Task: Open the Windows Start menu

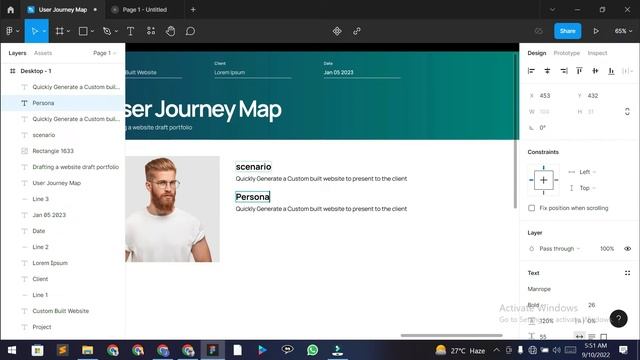Action: coord(12,350)
